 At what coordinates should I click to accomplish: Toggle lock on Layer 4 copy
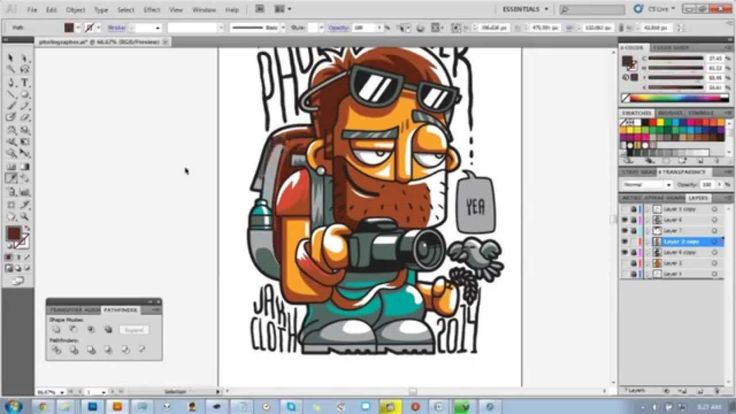coord(634,252)
